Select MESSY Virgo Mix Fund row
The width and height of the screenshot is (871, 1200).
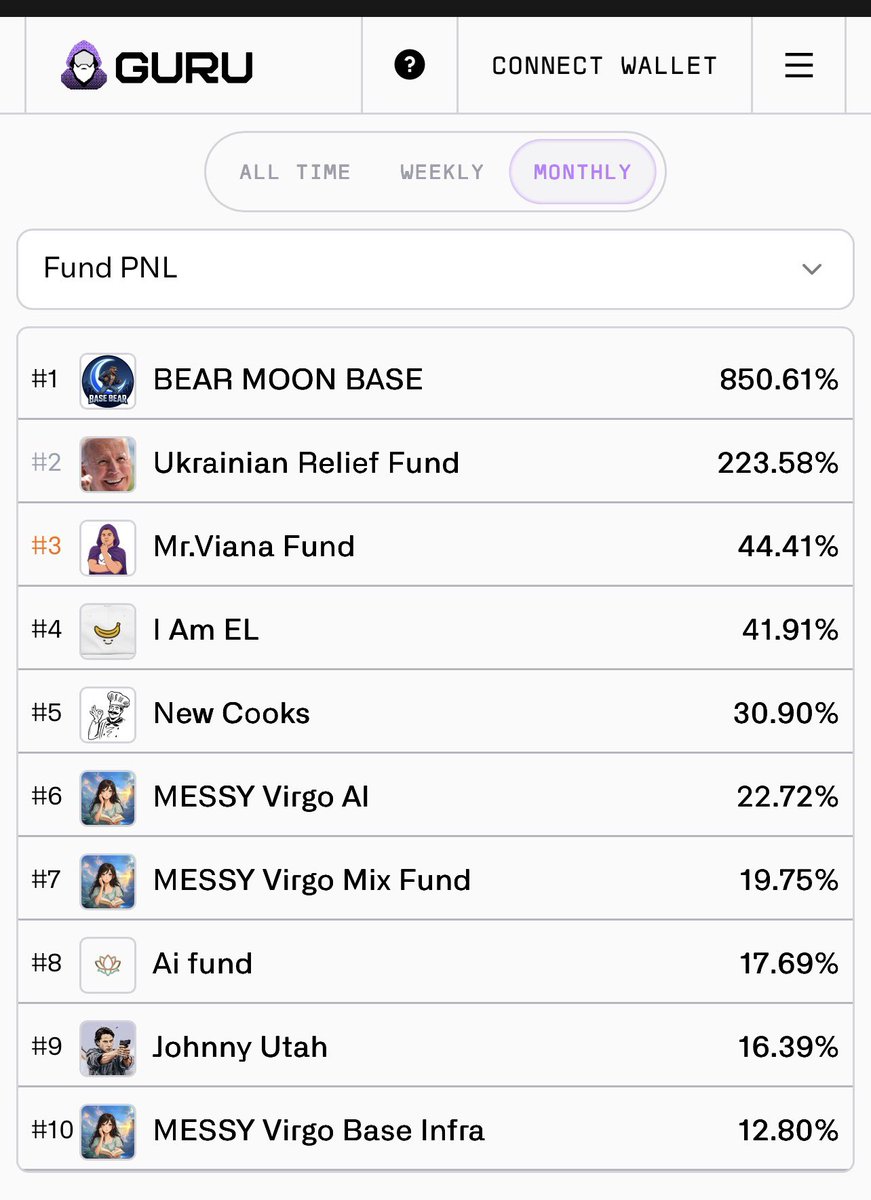click(x=435, y=880)
